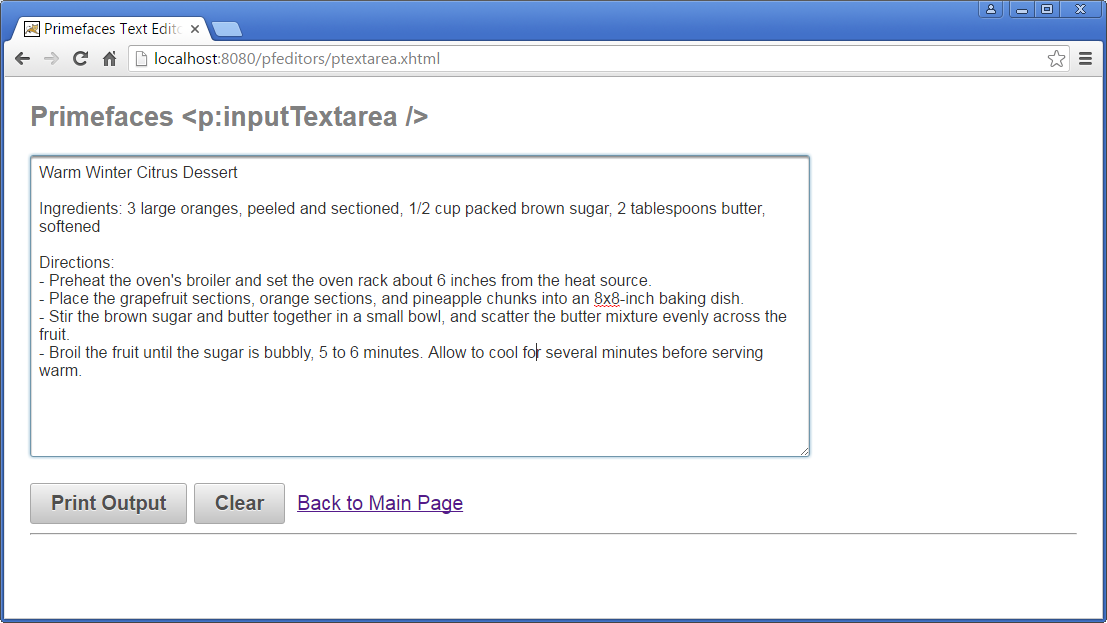The image size is (1107, 623).
Task: Open the browser home page
Action: click(109, 59)
